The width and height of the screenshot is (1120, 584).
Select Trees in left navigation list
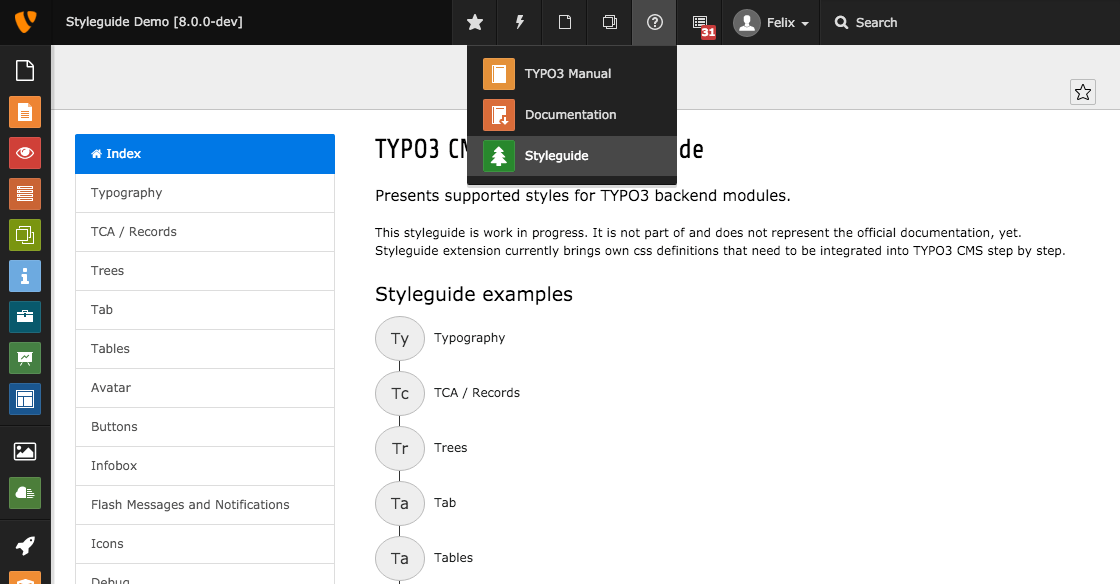(x=205, y=271)
